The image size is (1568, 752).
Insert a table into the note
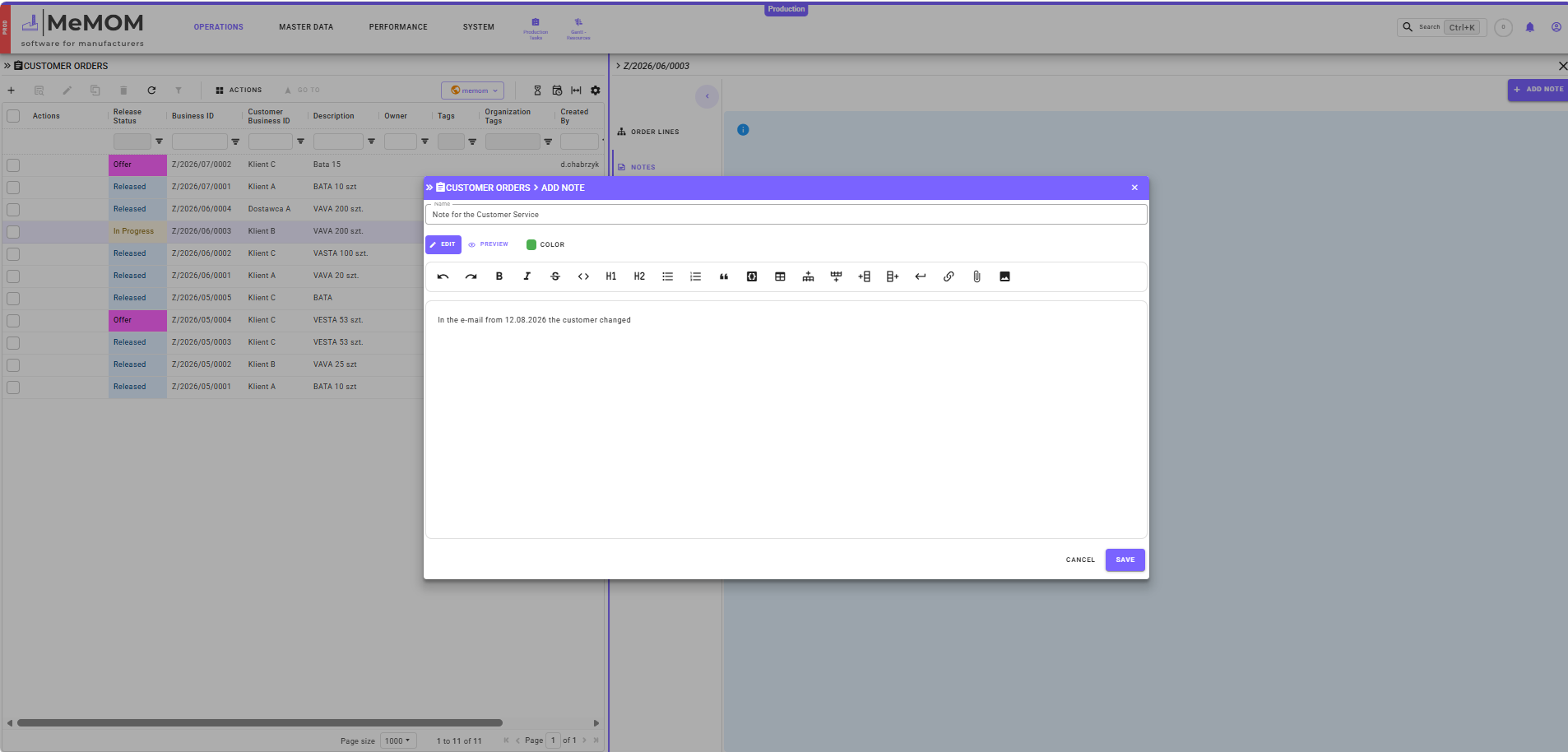tap(780, 276)
